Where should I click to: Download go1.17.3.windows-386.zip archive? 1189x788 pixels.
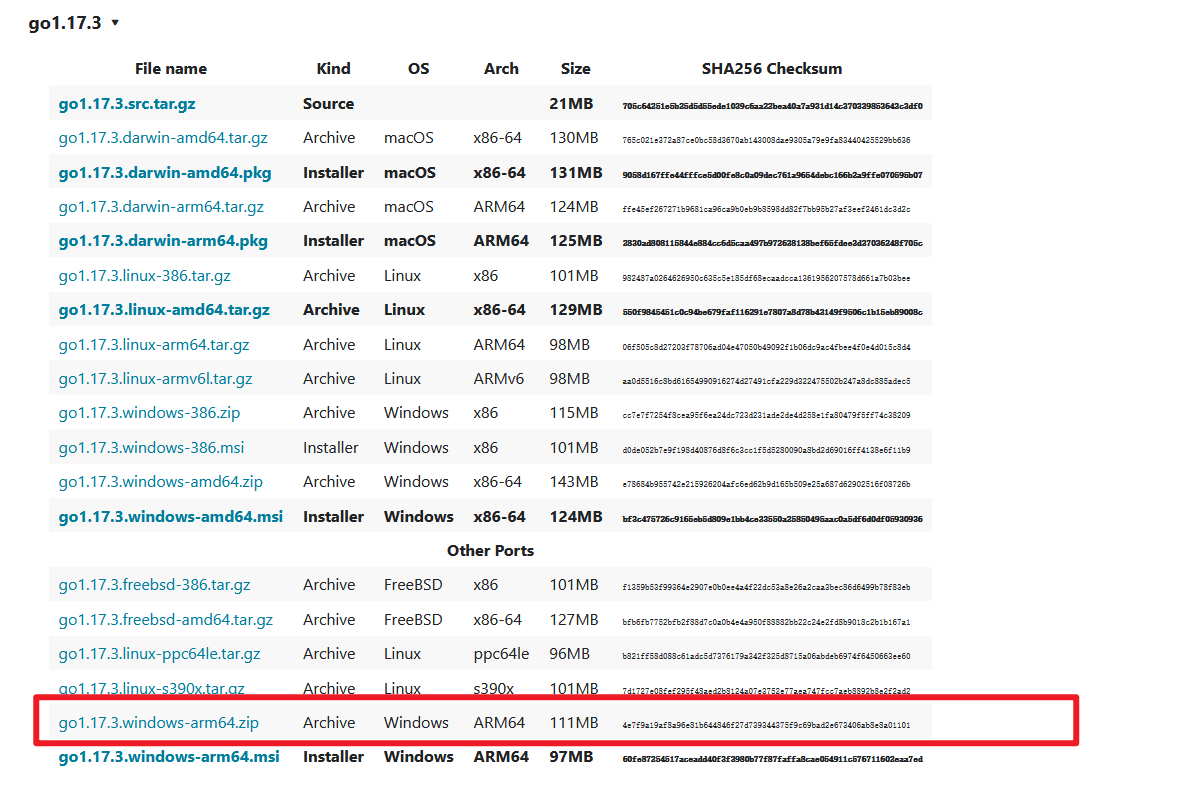(x=149, y=413)
